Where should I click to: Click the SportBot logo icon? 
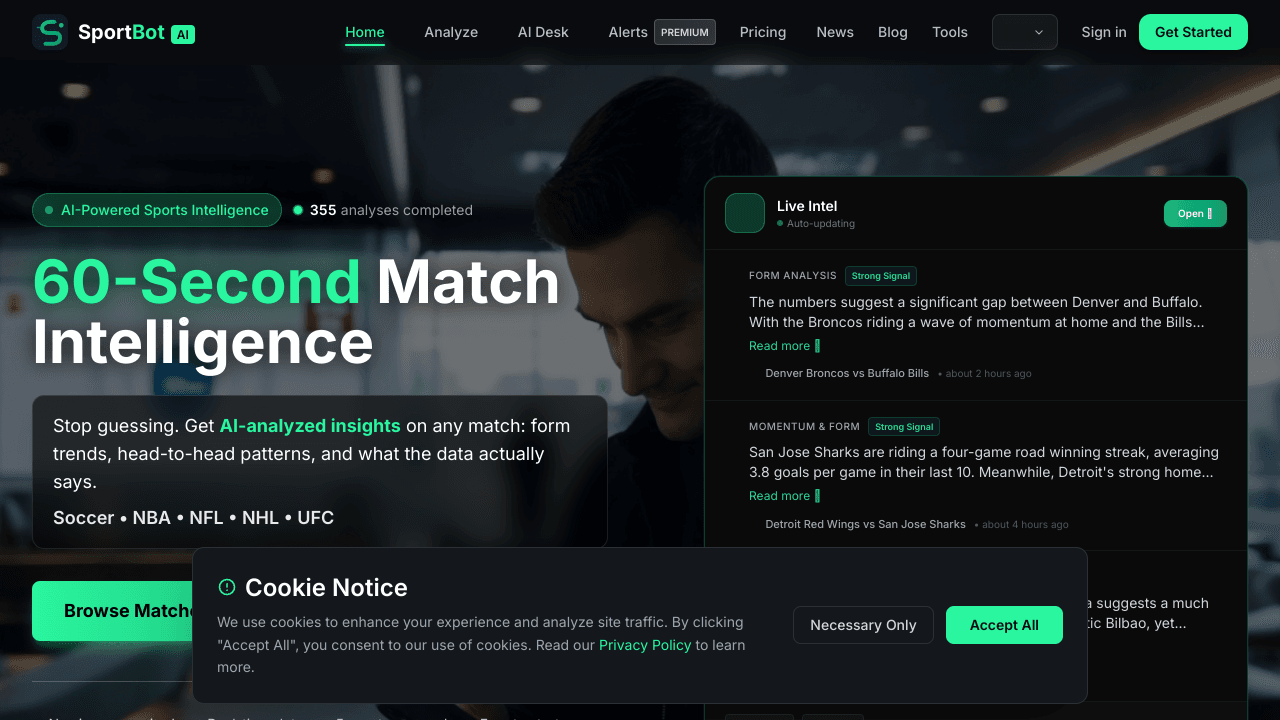[50, 32]
